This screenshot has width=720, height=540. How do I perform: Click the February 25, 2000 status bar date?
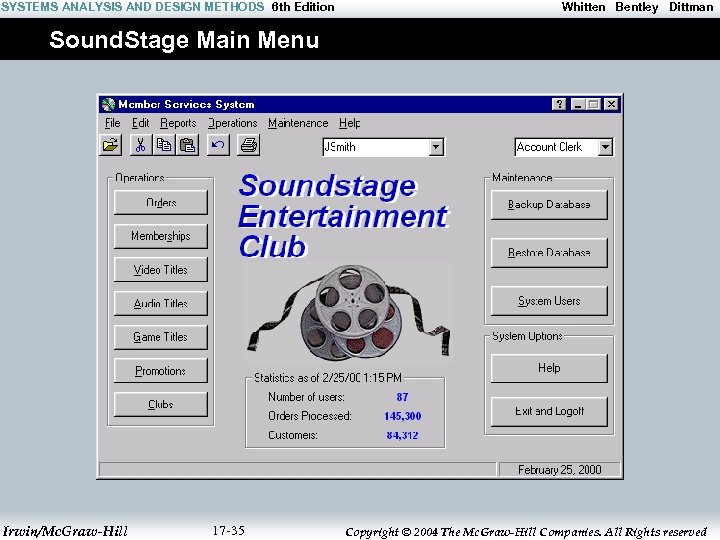pyautogui.click(x=559, y=470)
